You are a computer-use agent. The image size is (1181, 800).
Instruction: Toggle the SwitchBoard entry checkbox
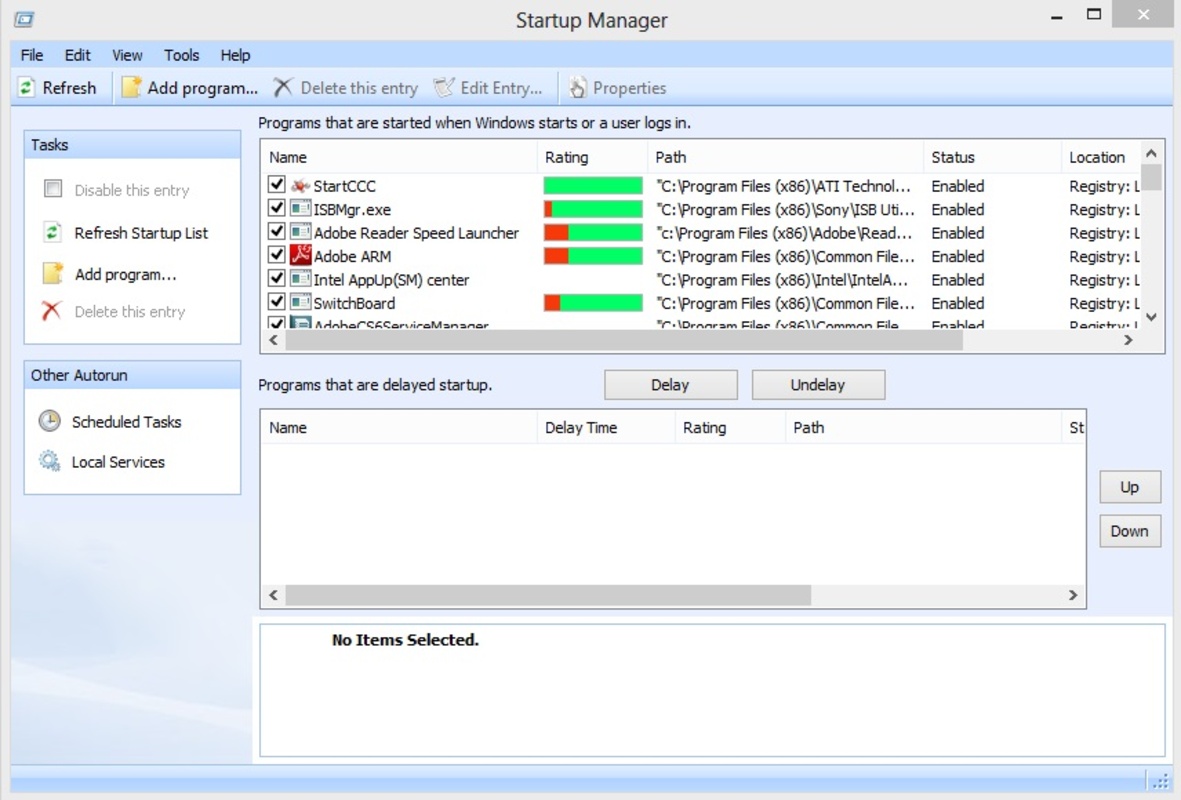pyautogui.click(x=277, y=303)
